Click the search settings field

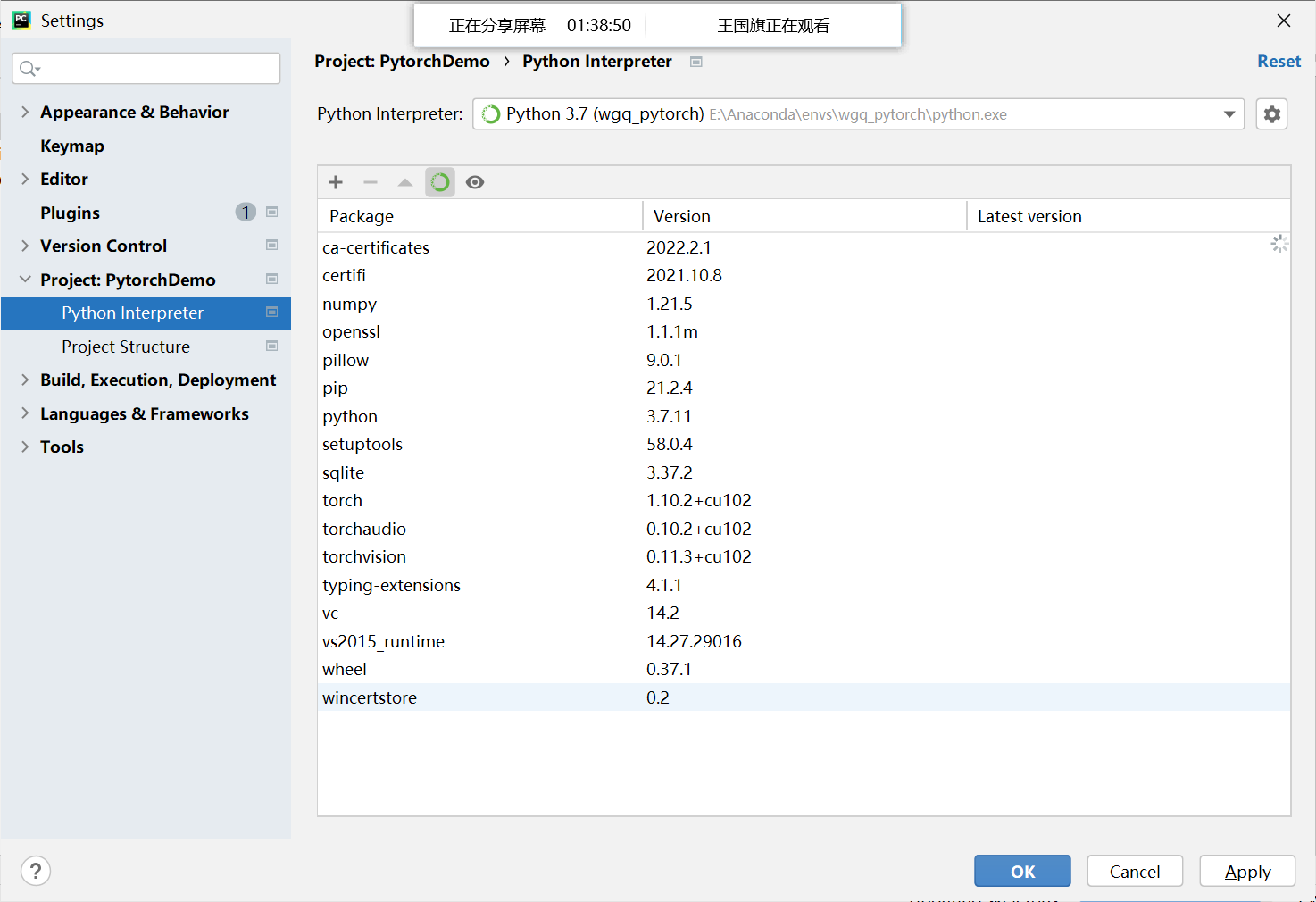coord(146,69)
